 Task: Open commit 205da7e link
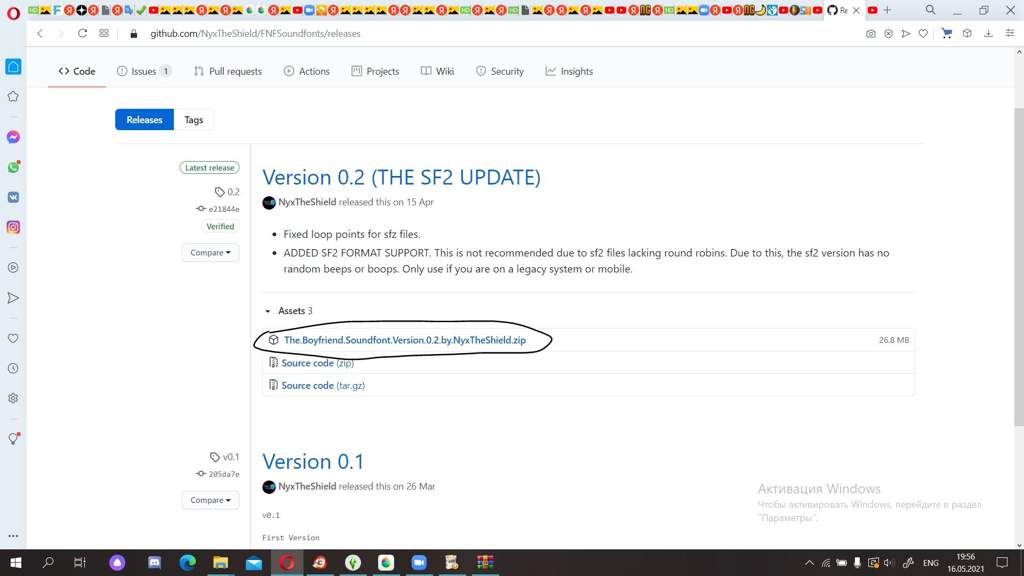[218, 474]
